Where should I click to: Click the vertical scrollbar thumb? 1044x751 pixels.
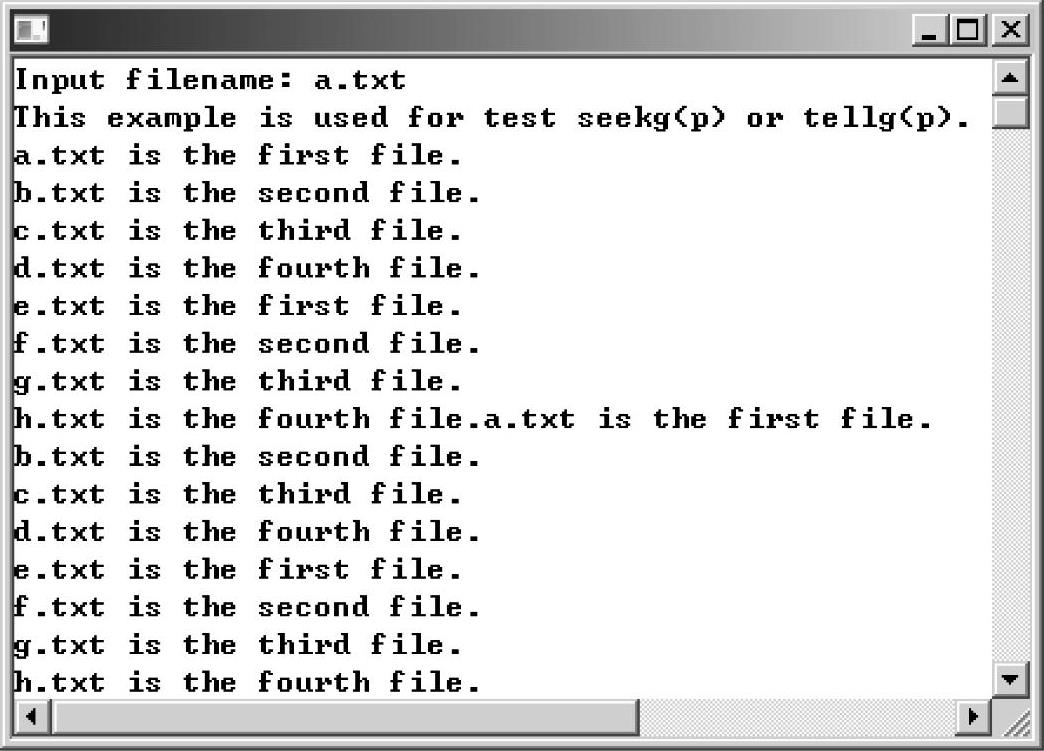coord(1010,111)
